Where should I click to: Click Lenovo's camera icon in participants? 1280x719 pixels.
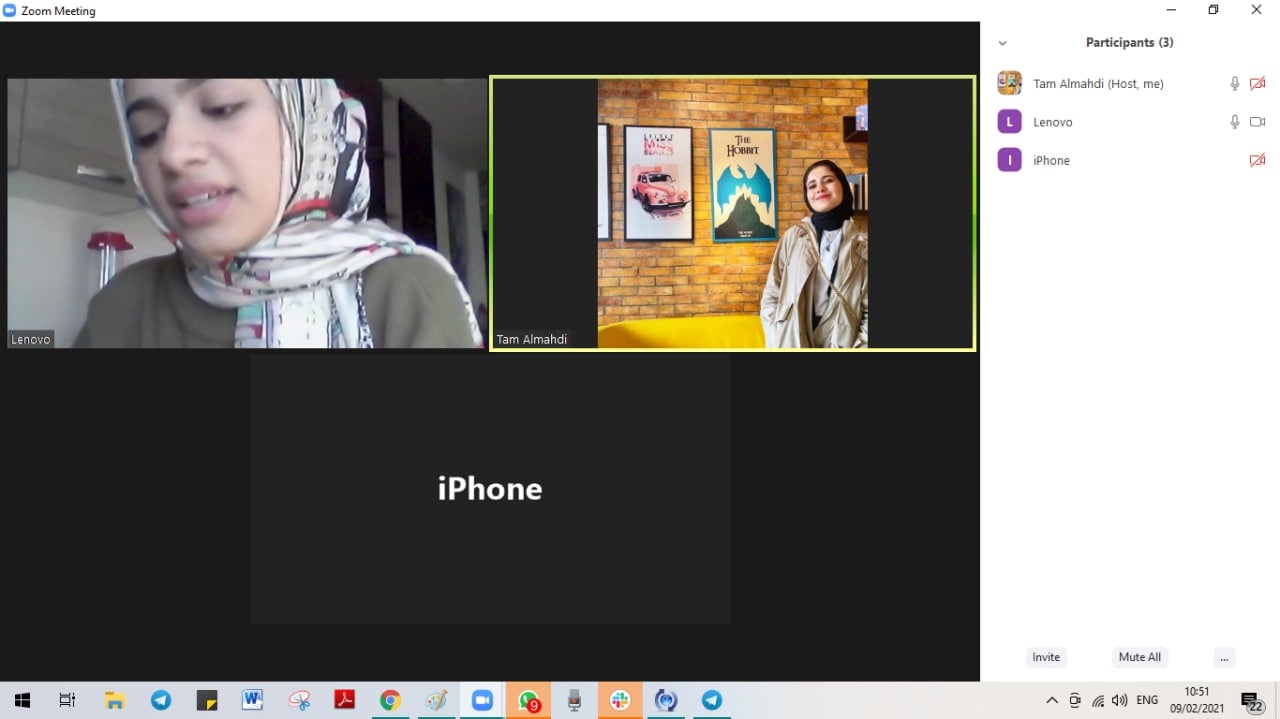(x=1257, y=122)
